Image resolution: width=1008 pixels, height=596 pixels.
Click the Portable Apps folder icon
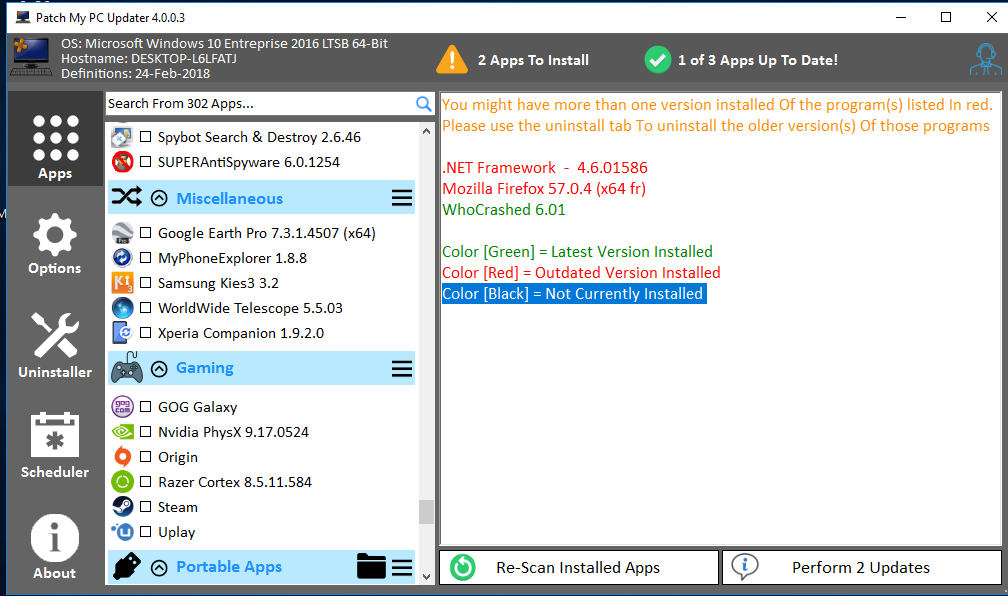[x=371, y=566]
